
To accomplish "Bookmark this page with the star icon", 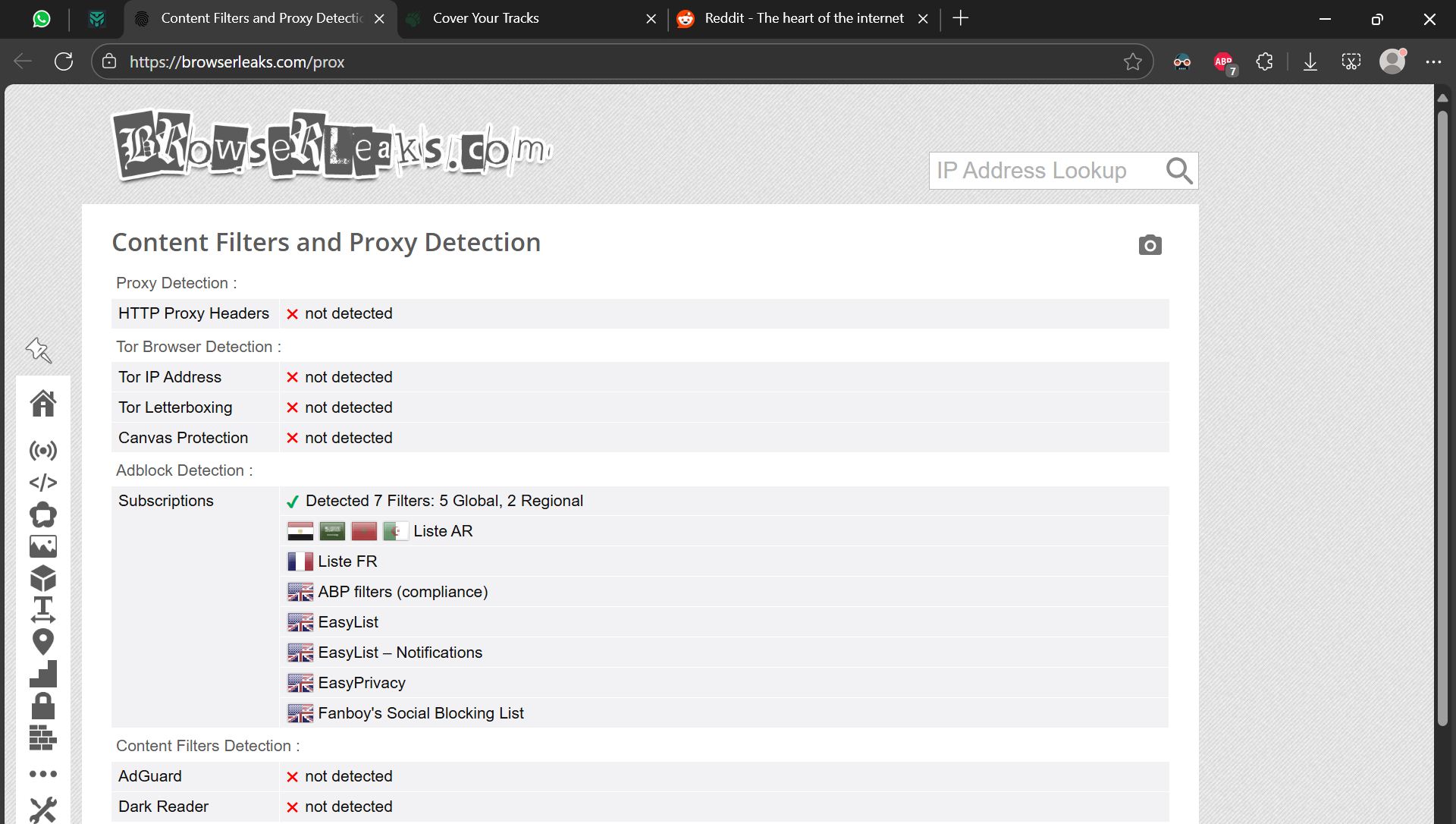I will click(x=1133, y=62).
